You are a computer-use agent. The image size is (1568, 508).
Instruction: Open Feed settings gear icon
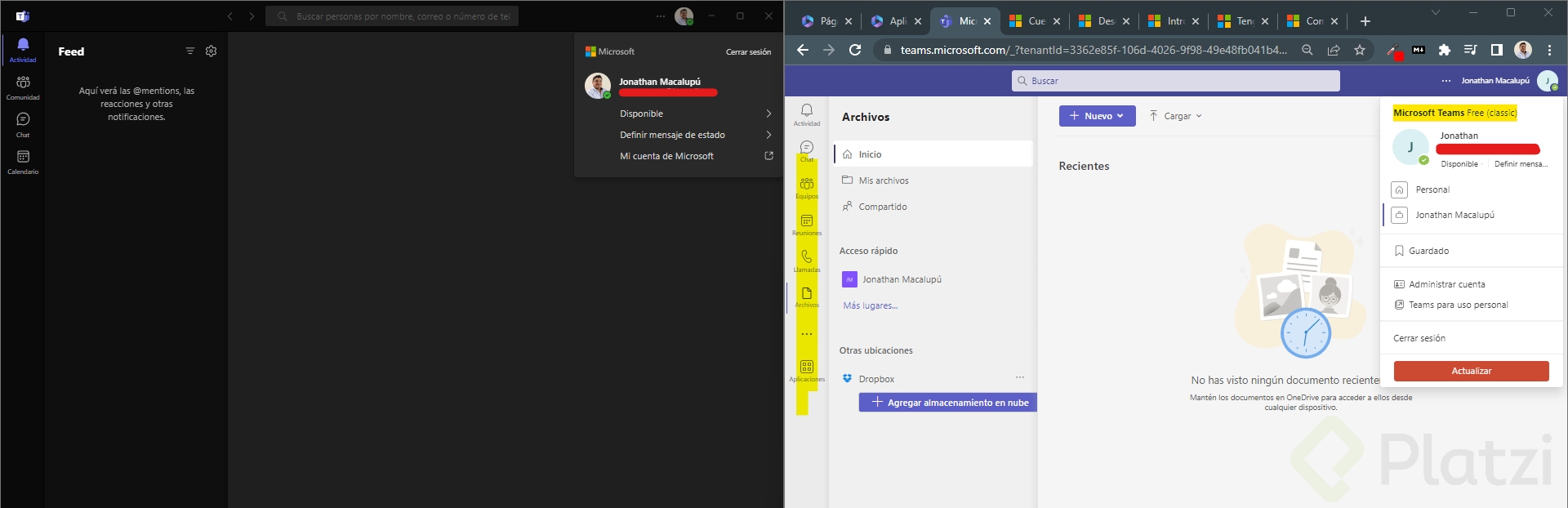pyautogui.click(x=212, y=51)
